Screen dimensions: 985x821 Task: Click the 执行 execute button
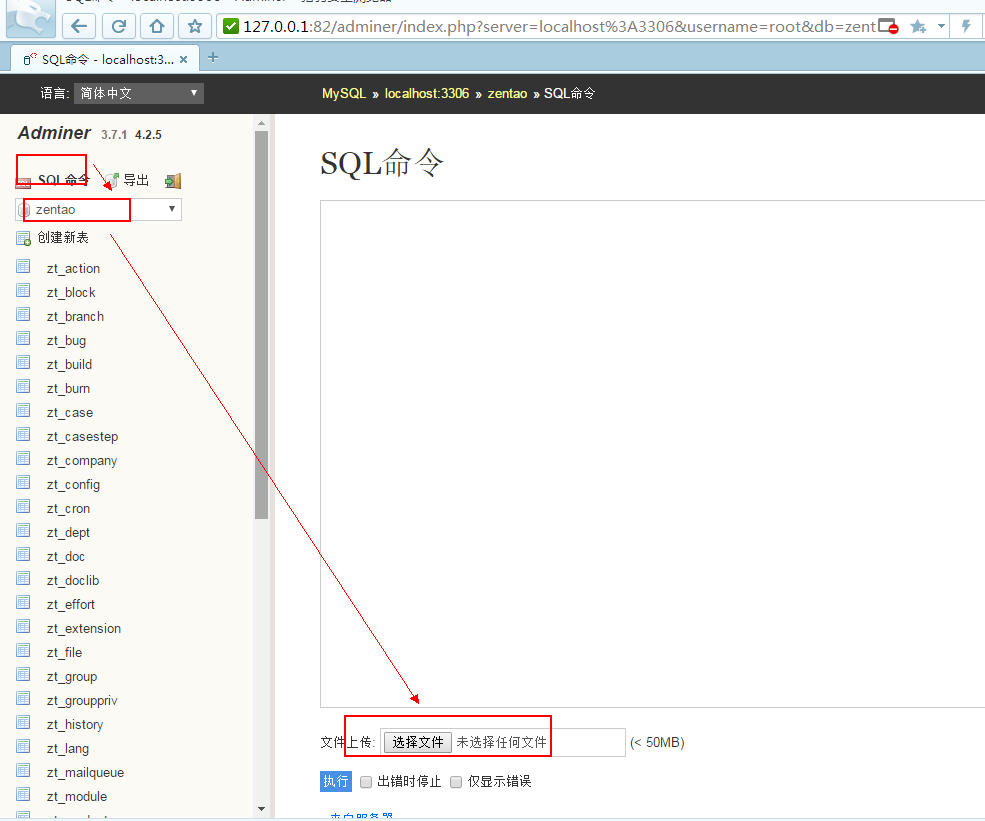click(335, 781)
